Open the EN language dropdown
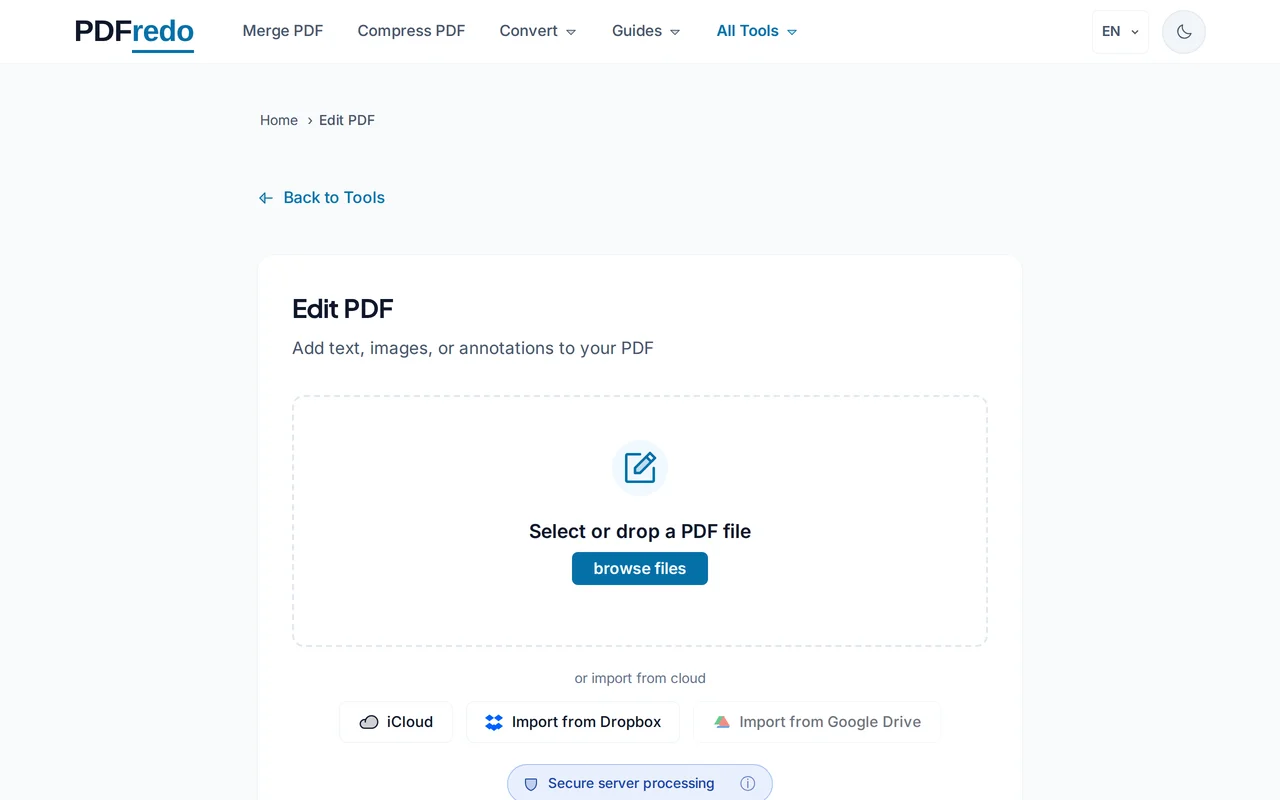Screen dimensions: 1280x800 coord(1119,31)
